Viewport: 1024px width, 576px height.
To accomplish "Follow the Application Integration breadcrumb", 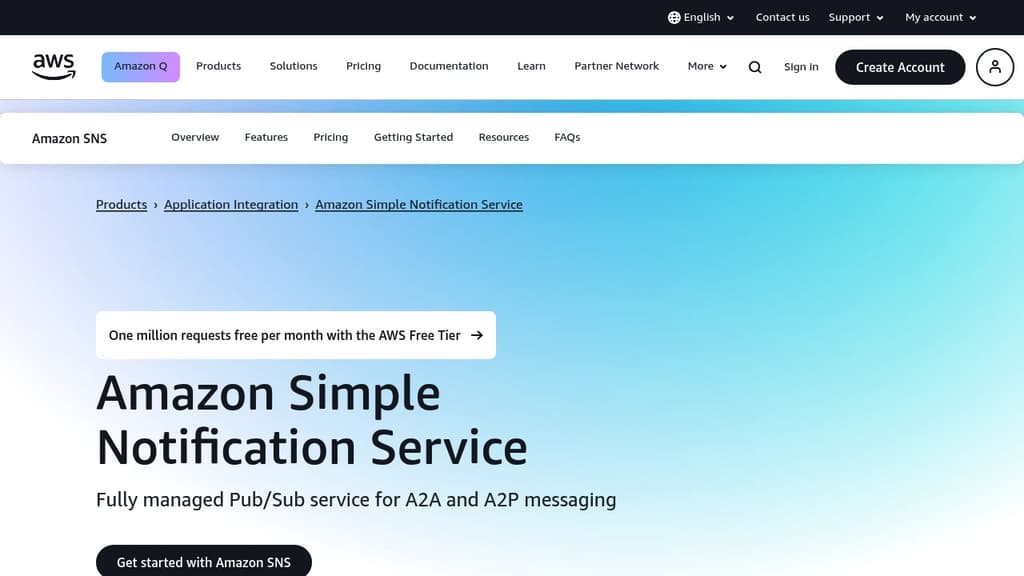I will pyautogui.click(x=231, y=204).
